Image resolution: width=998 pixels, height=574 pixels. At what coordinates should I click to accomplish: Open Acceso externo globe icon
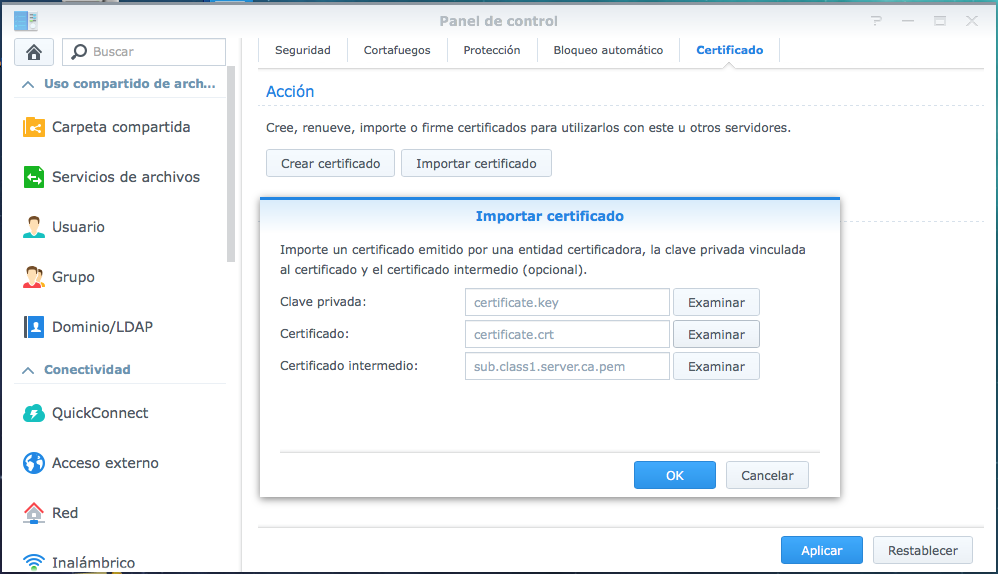pyautogui.click(x=34, y=463)
